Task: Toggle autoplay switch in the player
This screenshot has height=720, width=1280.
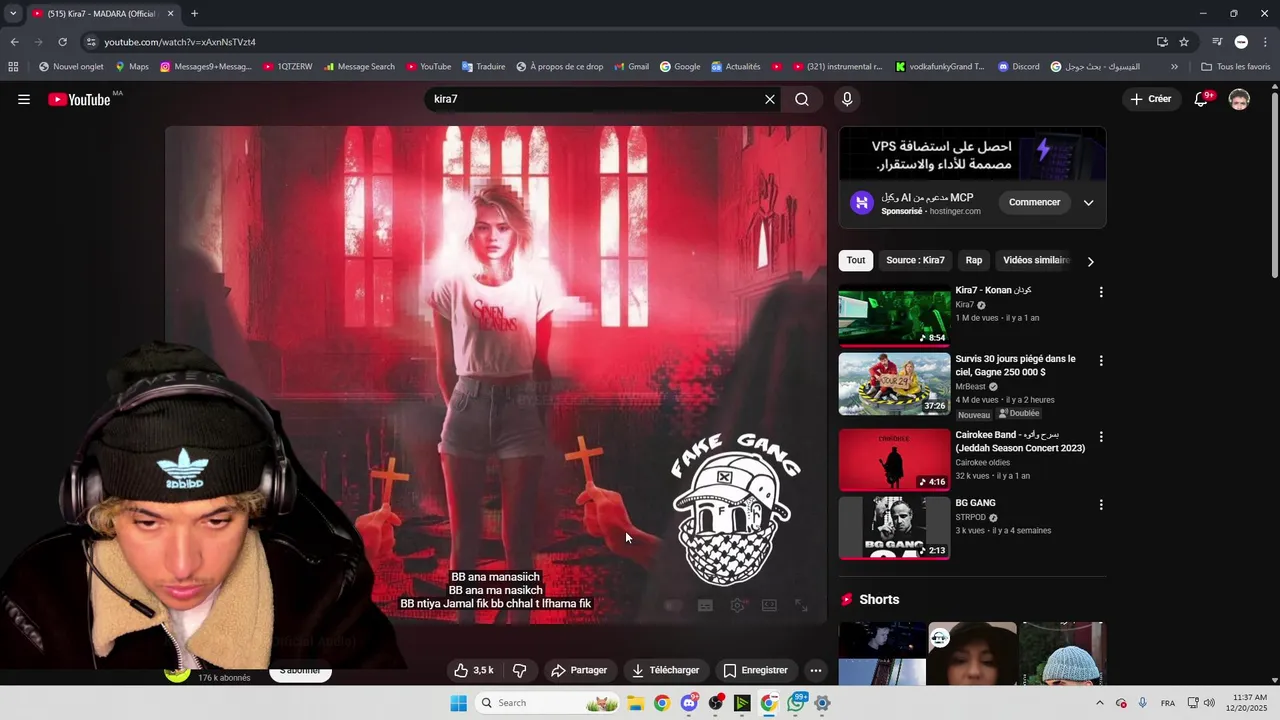Action: pos(673,605)
